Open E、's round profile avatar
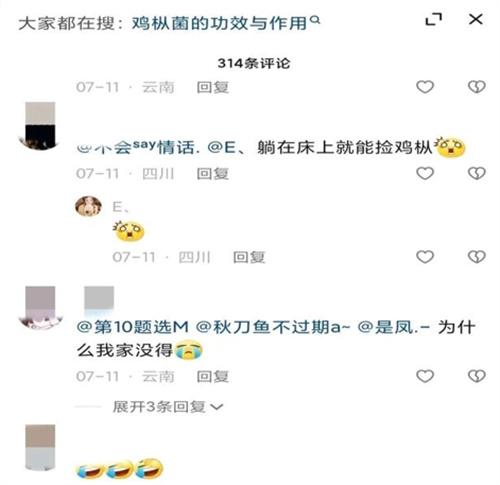 88,206
